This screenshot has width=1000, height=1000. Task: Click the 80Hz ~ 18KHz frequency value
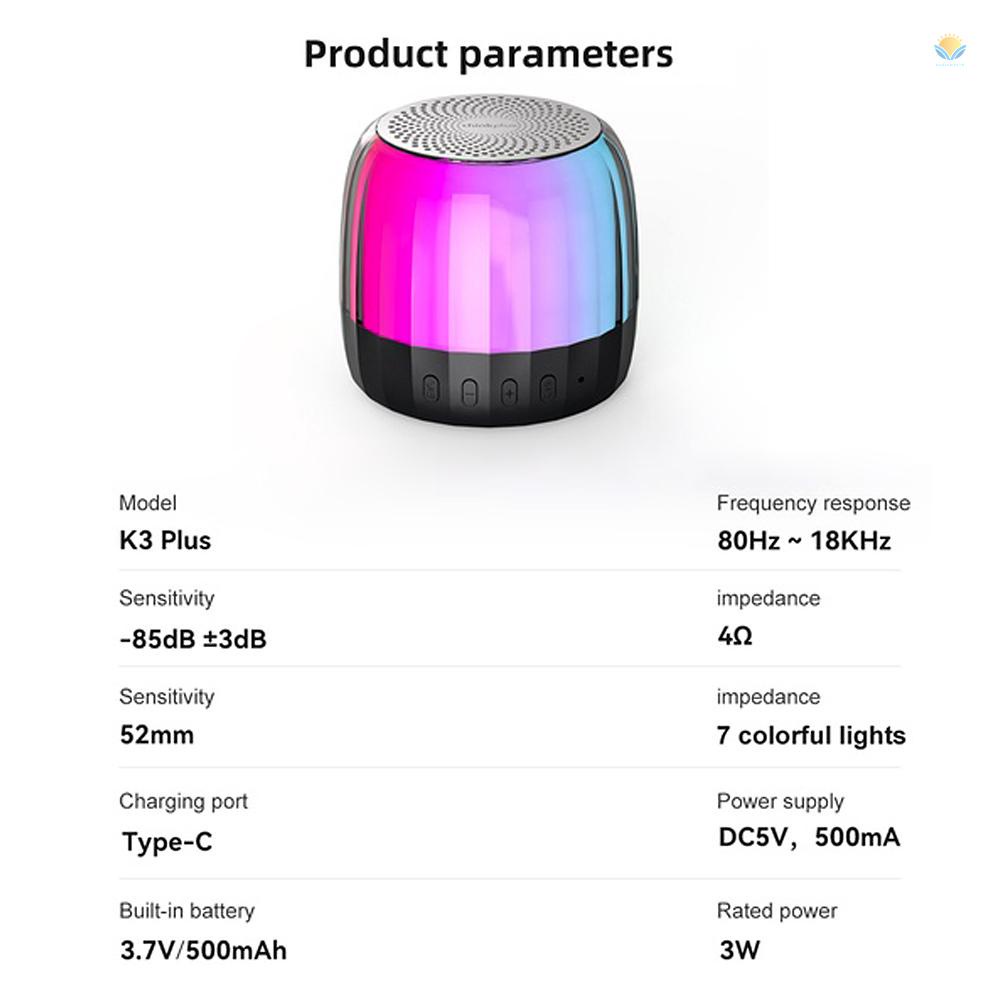pos(803,541)
